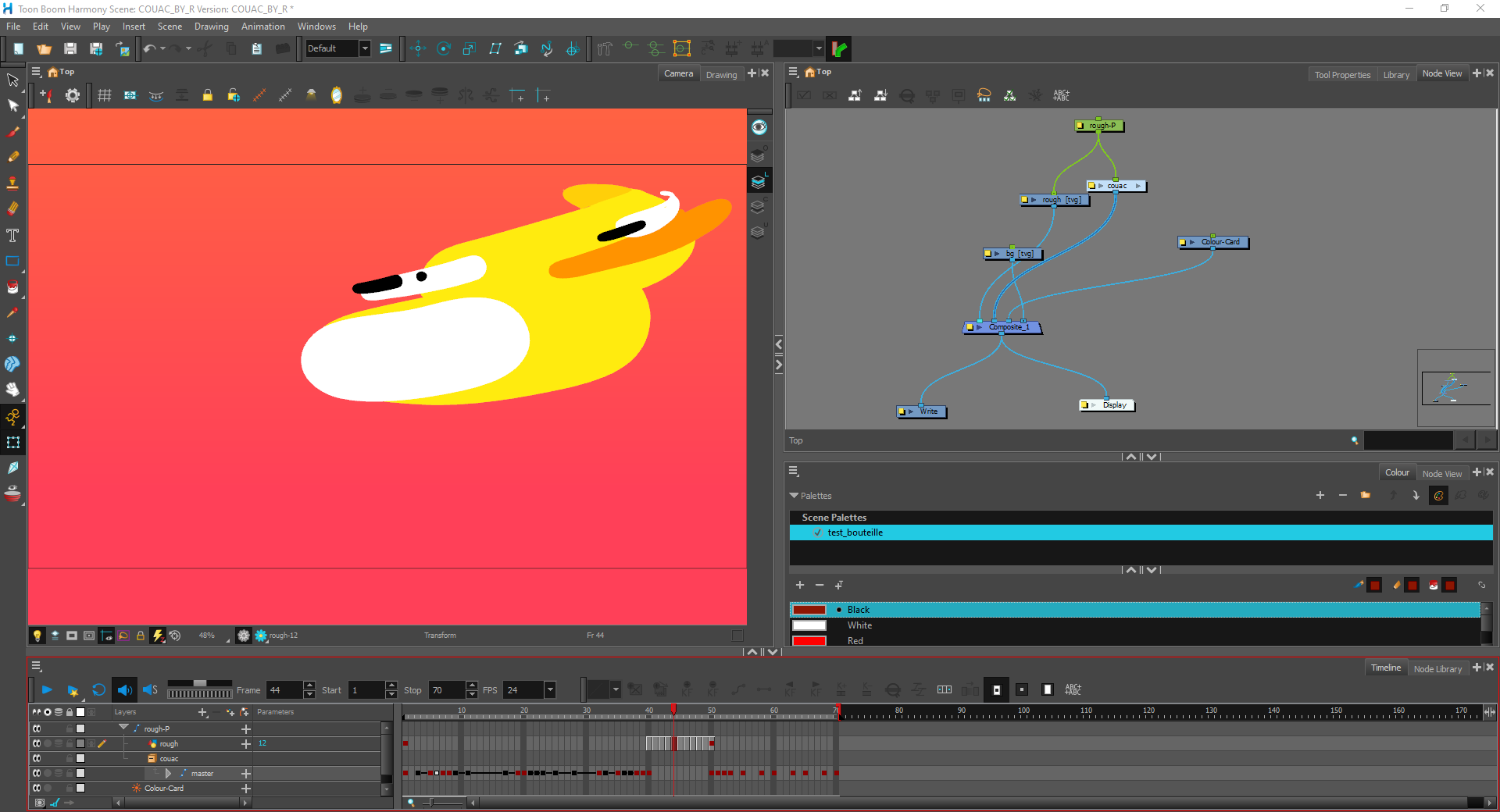The image size is (1500, 812).
Task: Select the Scale tool in top toolbar
Action: click(x=469, y=48)
